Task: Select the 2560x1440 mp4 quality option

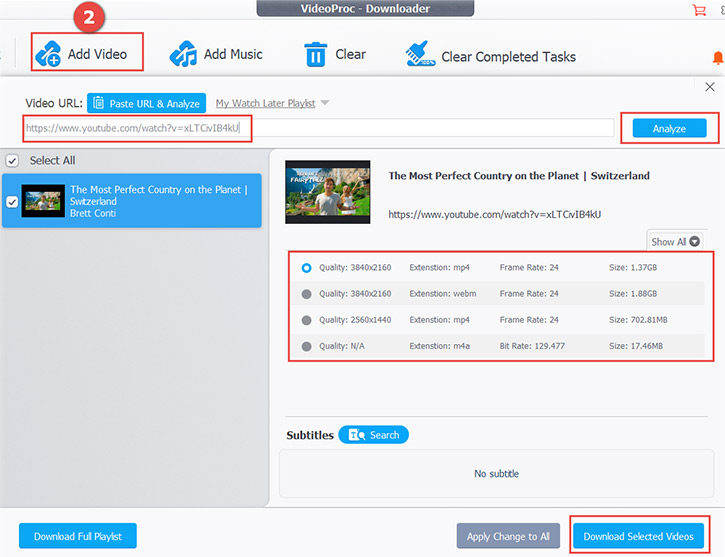Action: click(306, 320)
